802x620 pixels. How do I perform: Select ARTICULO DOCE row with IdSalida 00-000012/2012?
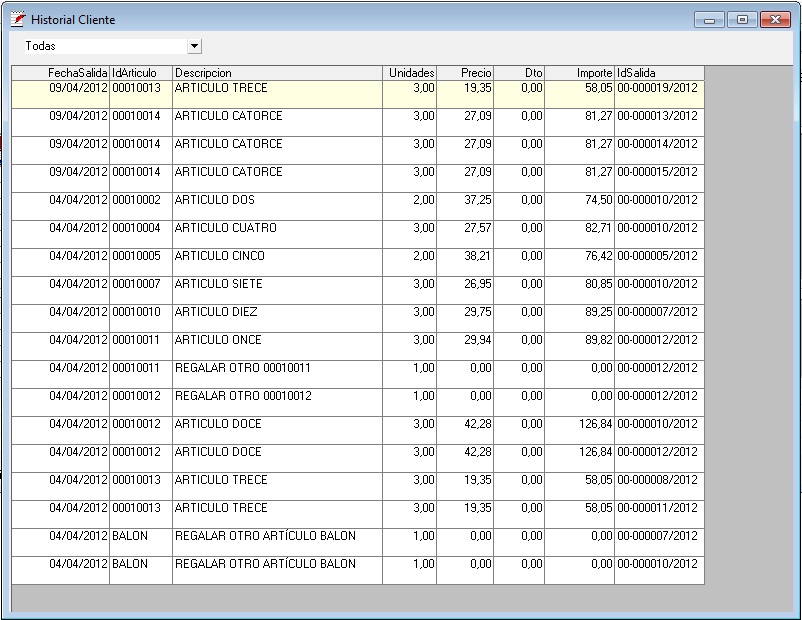click(x=358, y=458)
